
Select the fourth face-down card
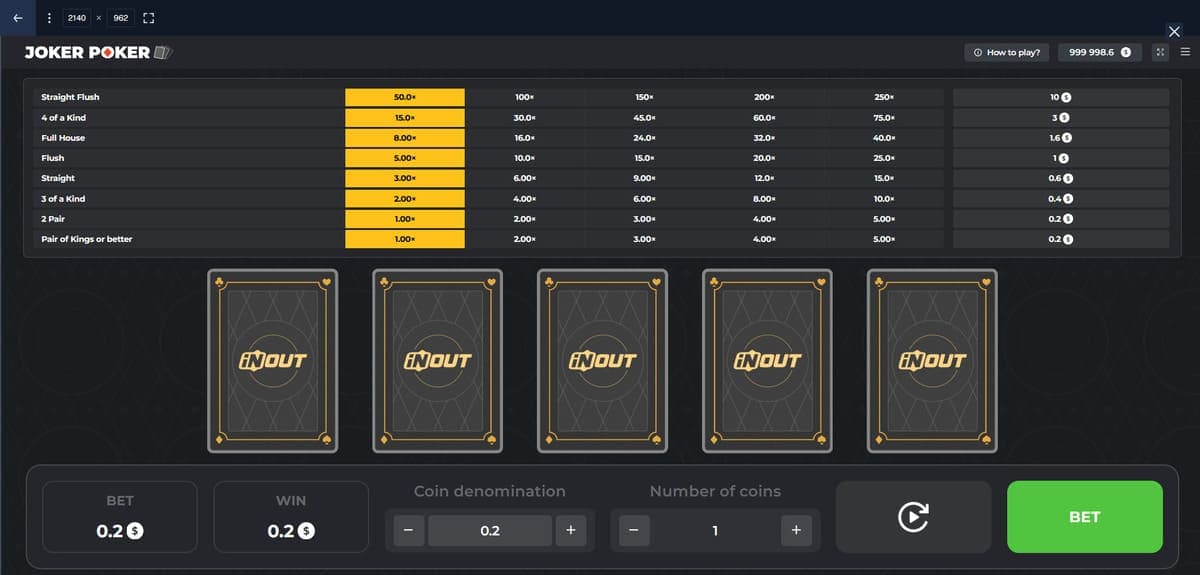[767, 360]
